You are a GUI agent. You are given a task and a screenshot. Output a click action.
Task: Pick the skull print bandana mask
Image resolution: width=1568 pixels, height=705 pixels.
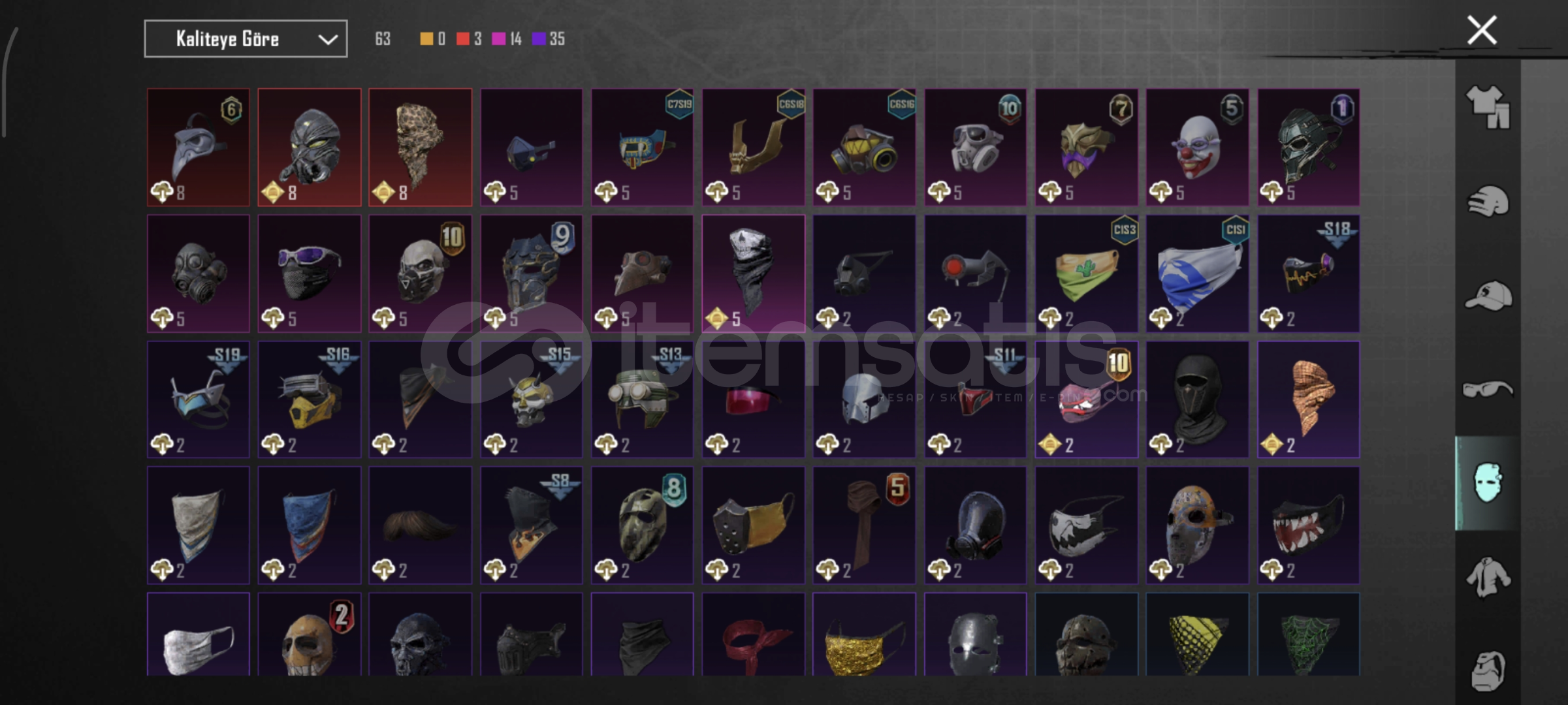(753, 274)
